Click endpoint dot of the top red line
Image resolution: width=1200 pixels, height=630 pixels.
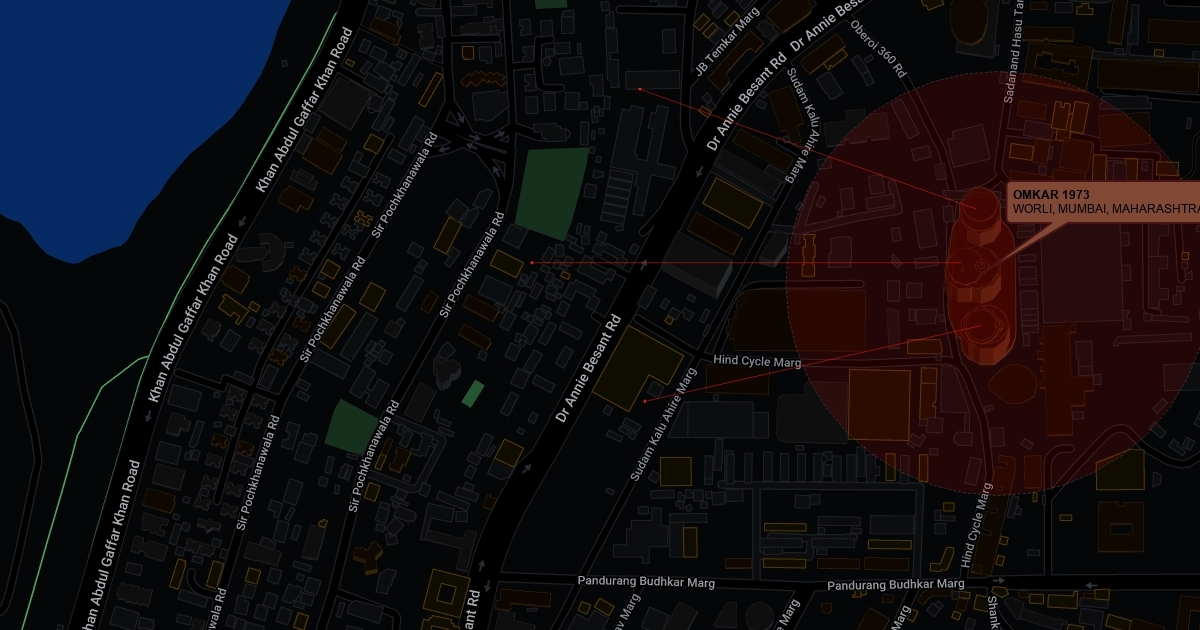pos(640,89)
